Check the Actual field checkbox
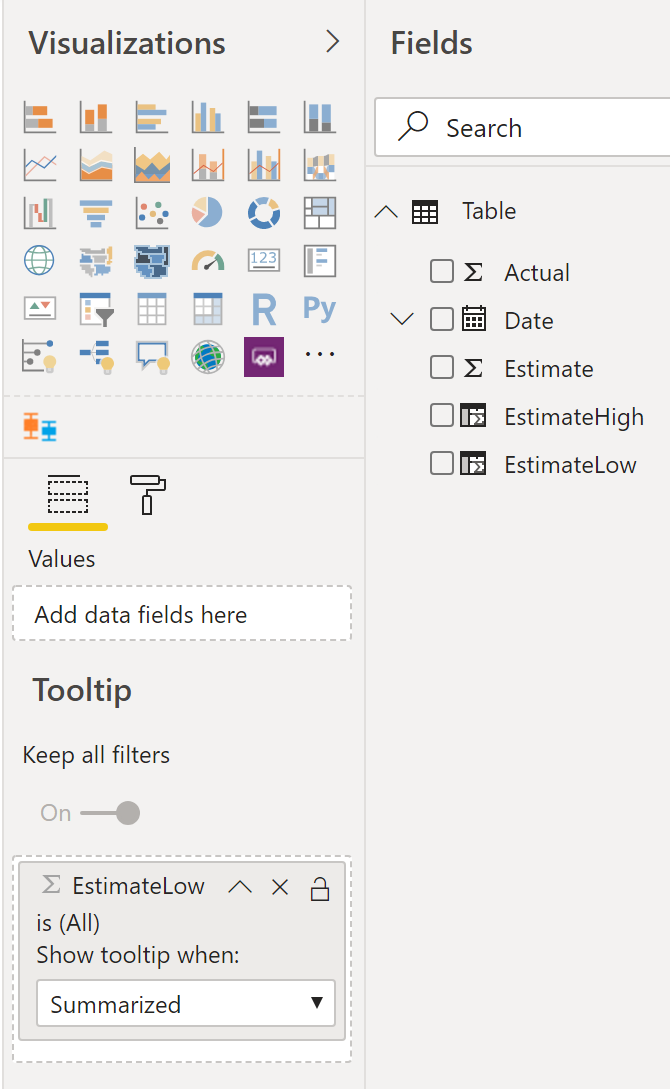The width and height of the screenshot is (670, 1089). 442,272
